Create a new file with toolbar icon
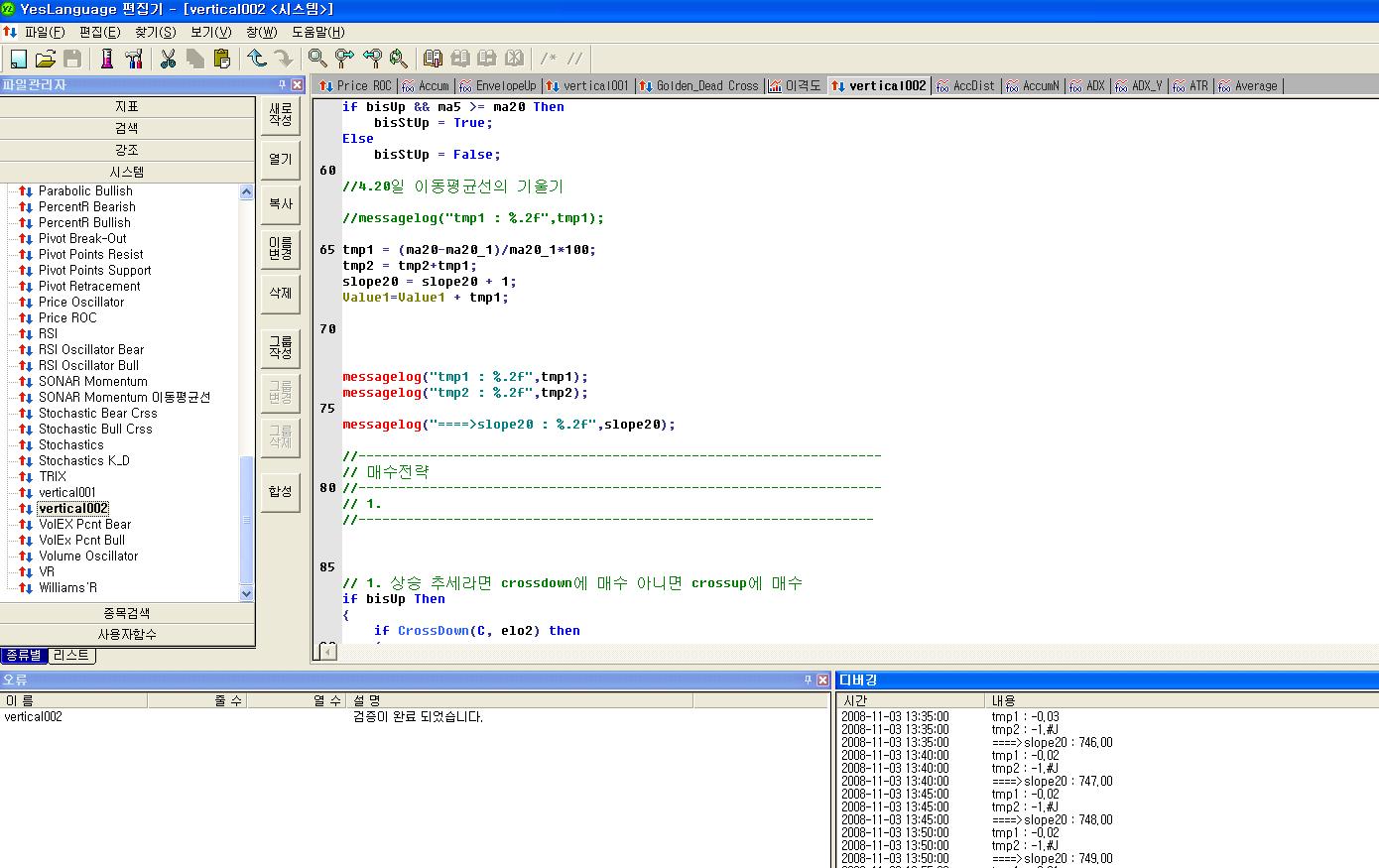 18,59
